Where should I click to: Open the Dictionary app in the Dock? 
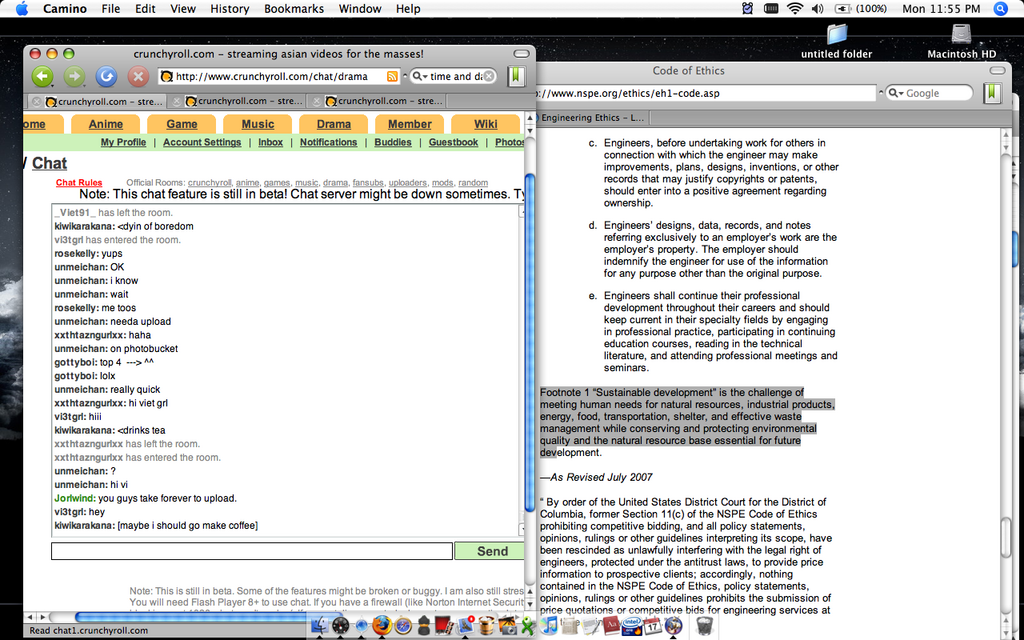pyautogui.click(x=611, y=625)
